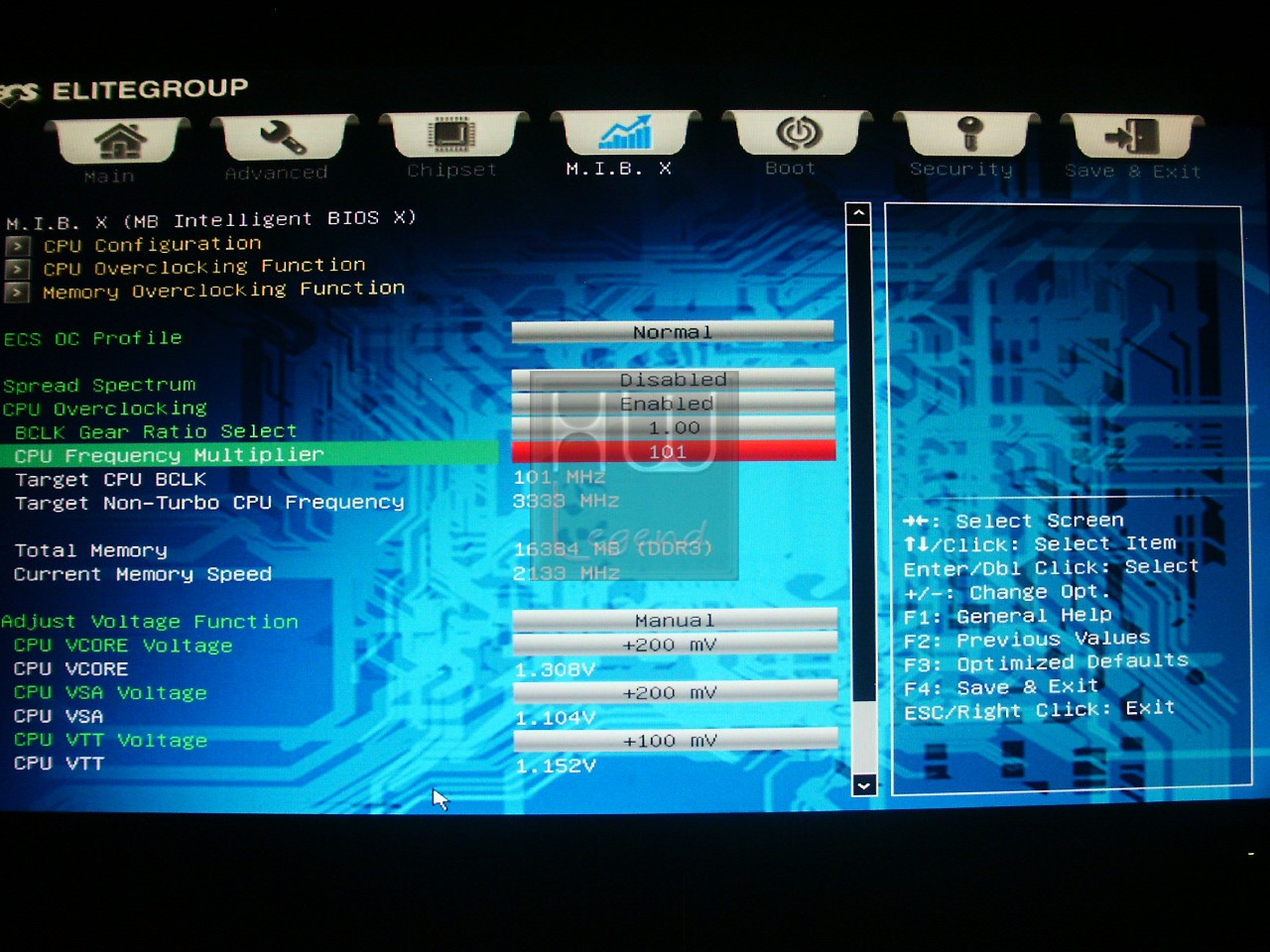This screenshot has height=952, width=1270.
Task: Select CPU Overclocking option label
Action: point(104,409)
